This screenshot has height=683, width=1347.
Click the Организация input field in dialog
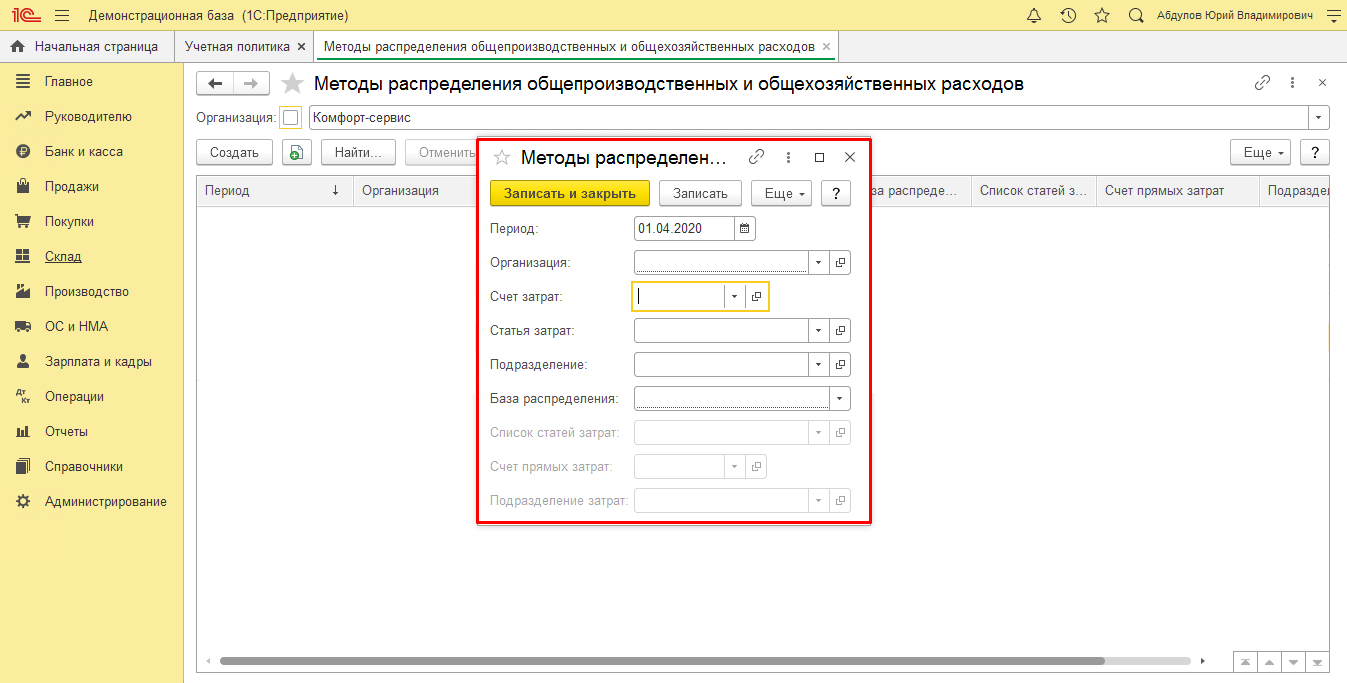pyautogui.click(x=720, y=263)
